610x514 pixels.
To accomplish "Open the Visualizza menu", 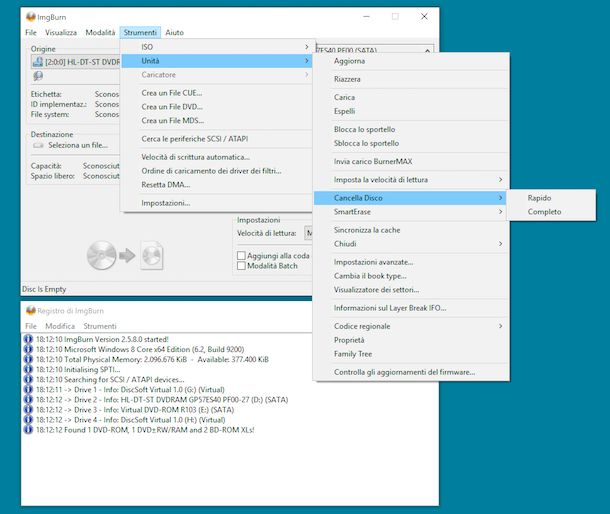I will pos(61,33).
